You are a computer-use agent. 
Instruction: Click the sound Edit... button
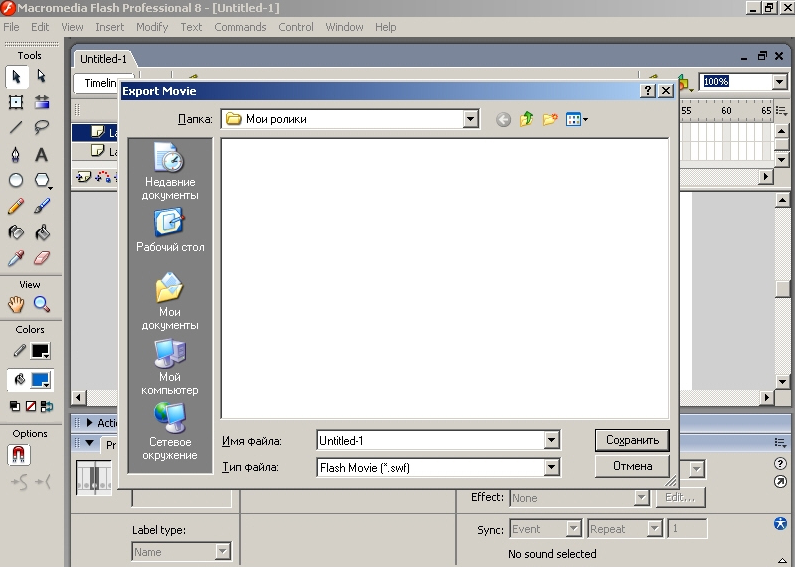[x=680, y=497]
